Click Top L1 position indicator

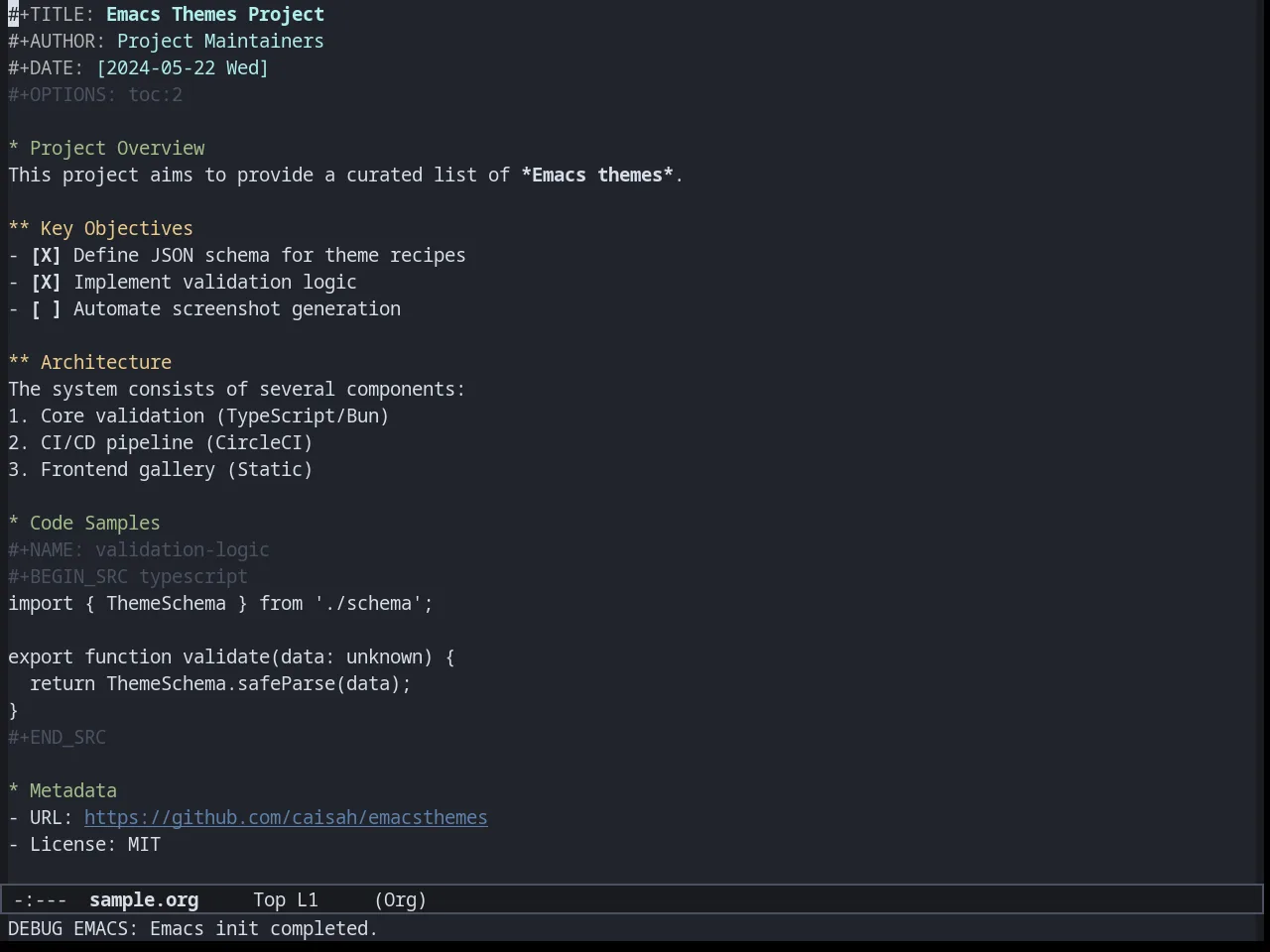(286, 900)
